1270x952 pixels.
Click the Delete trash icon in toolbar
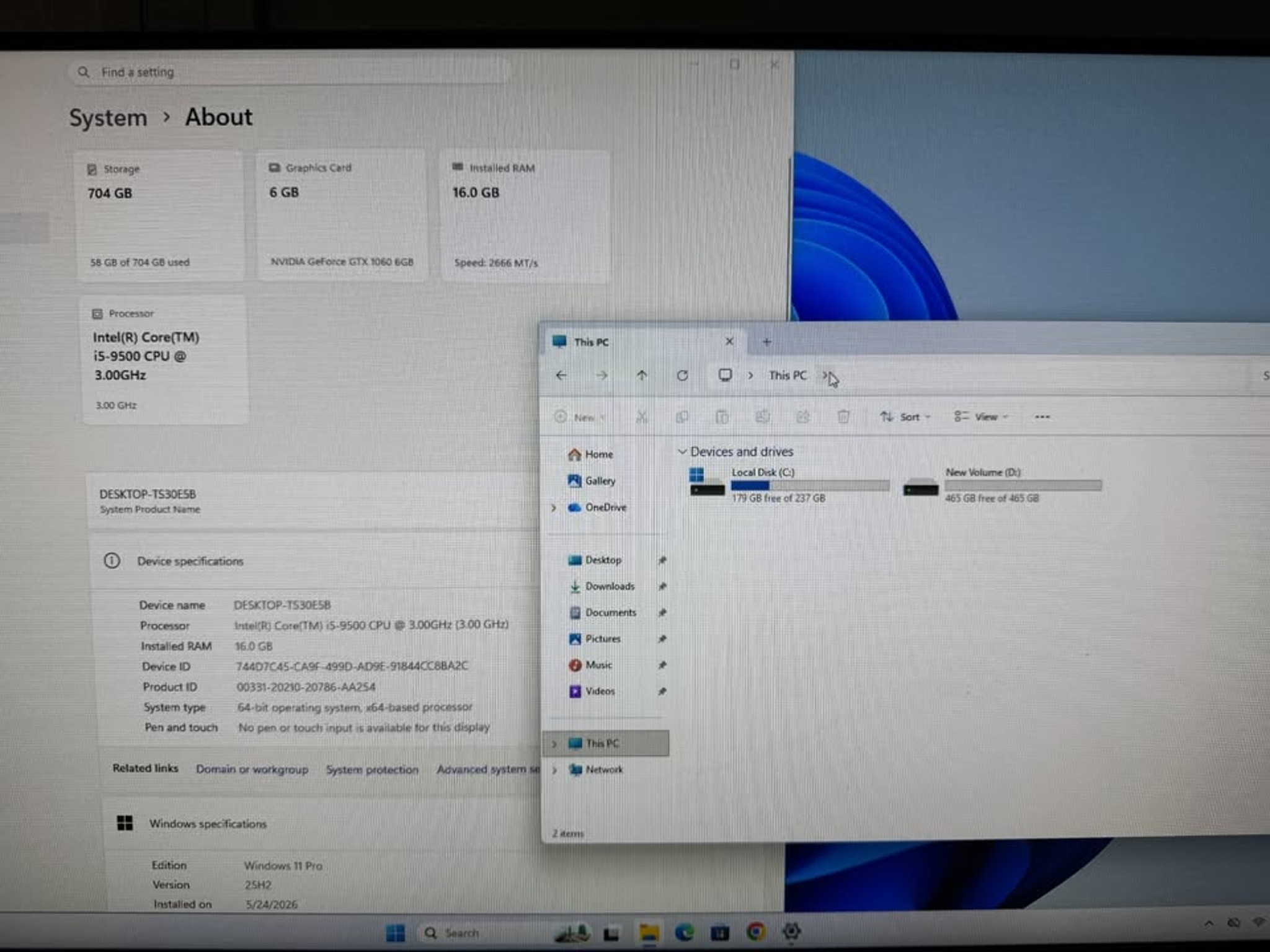click(843, 416)
